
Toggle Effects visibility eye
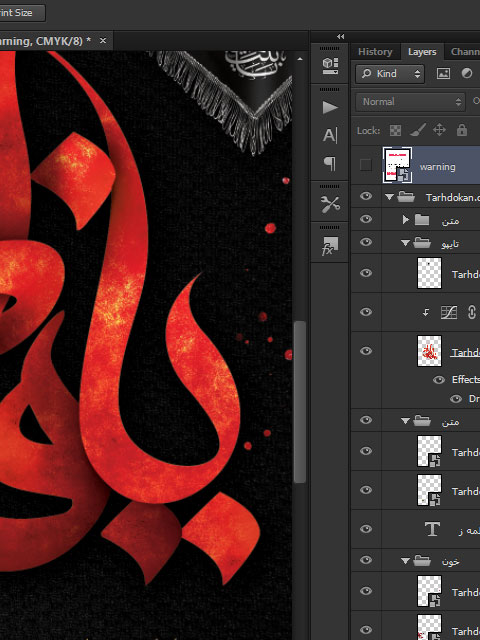coord(439,380)
